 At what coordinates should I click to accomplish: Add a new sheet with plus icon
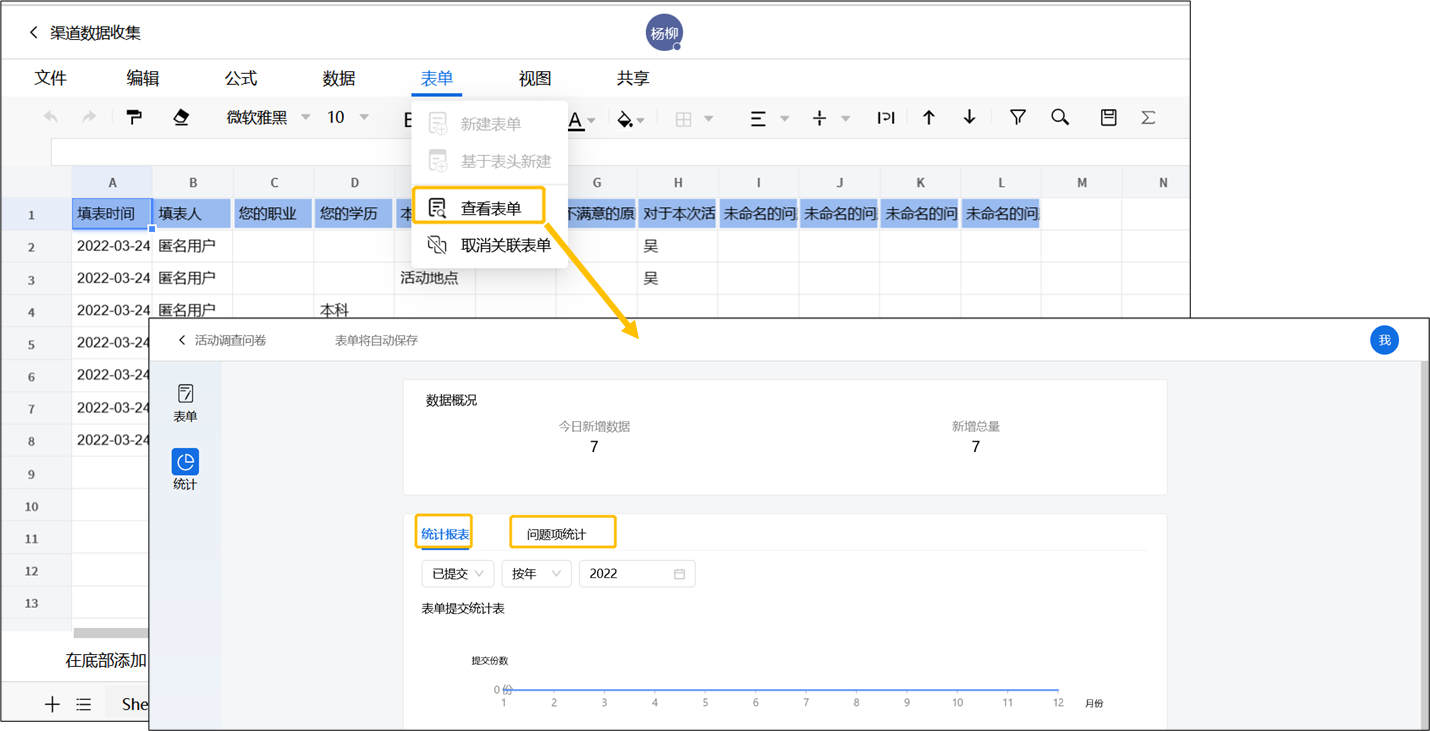(x=52, y=705)
